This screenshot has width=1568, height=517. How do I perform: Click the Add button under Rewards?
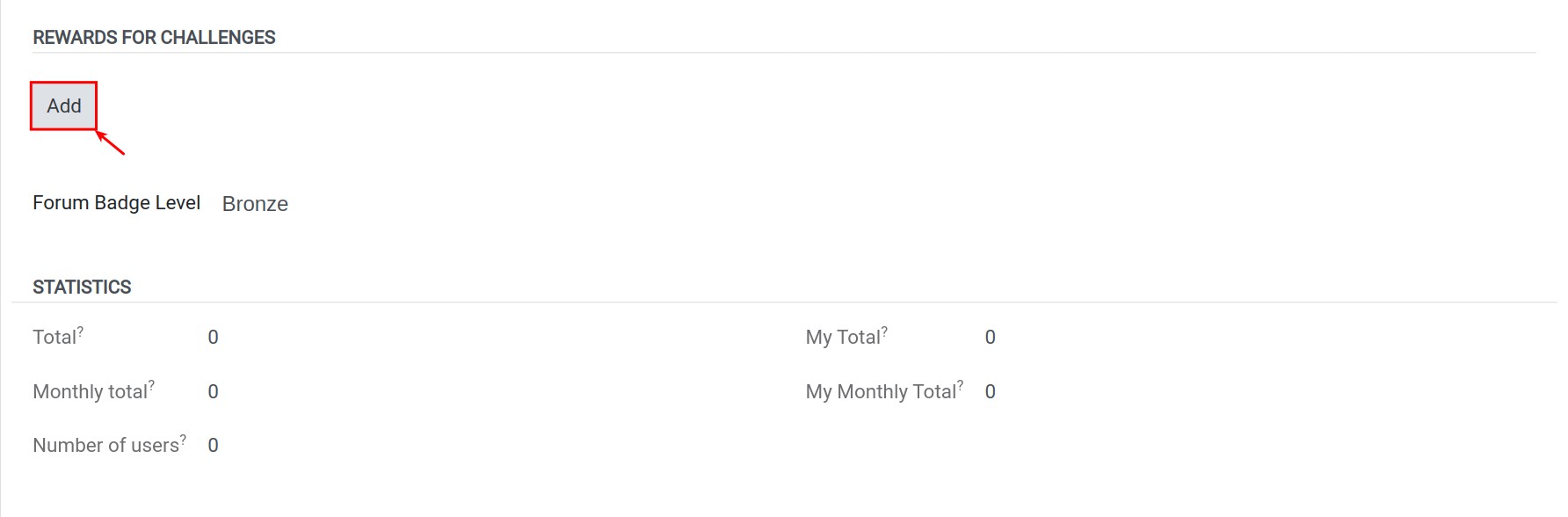pyautogui.click(x=63, y=106)
